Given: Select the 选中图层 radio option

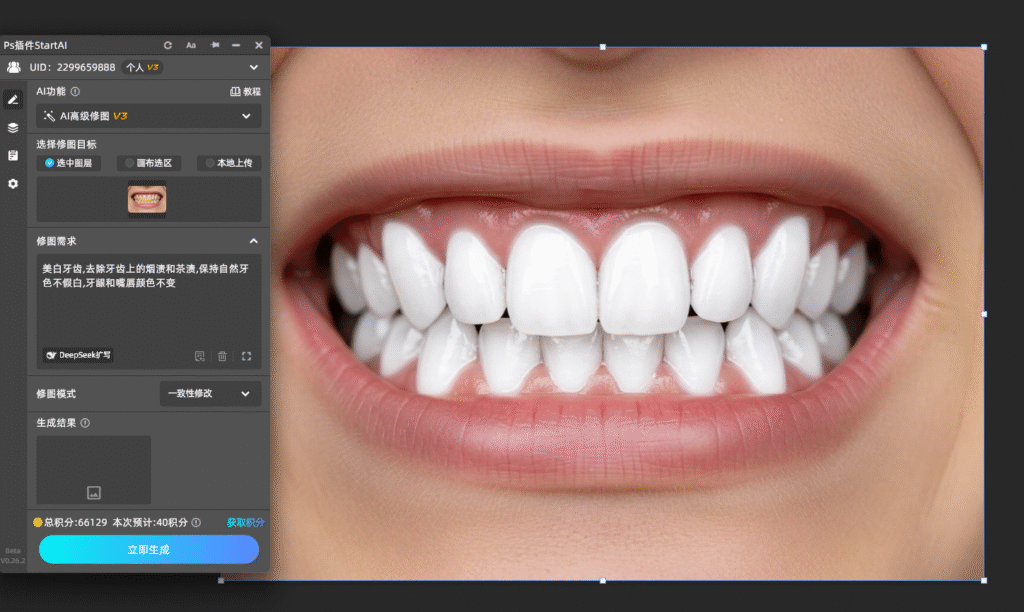Looking at the screenshot, I should point(69,163).
